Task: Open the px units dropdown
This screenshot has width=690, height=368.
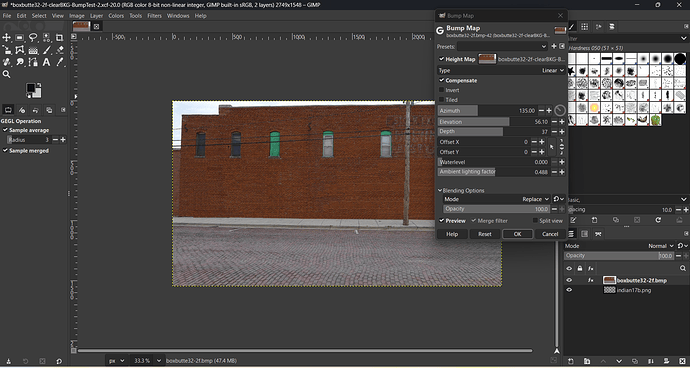Action: tap(117, 361)
